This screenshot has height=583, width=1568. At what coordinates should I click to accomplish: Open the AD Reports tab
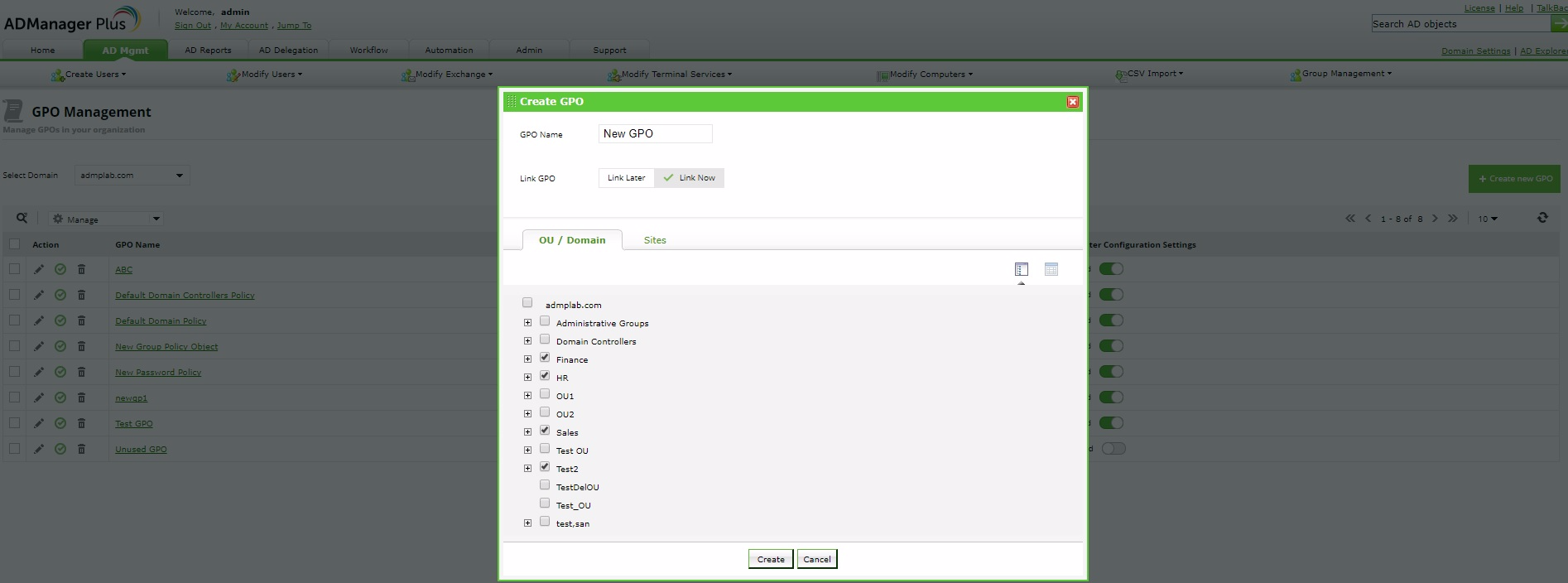click(208, 50)
